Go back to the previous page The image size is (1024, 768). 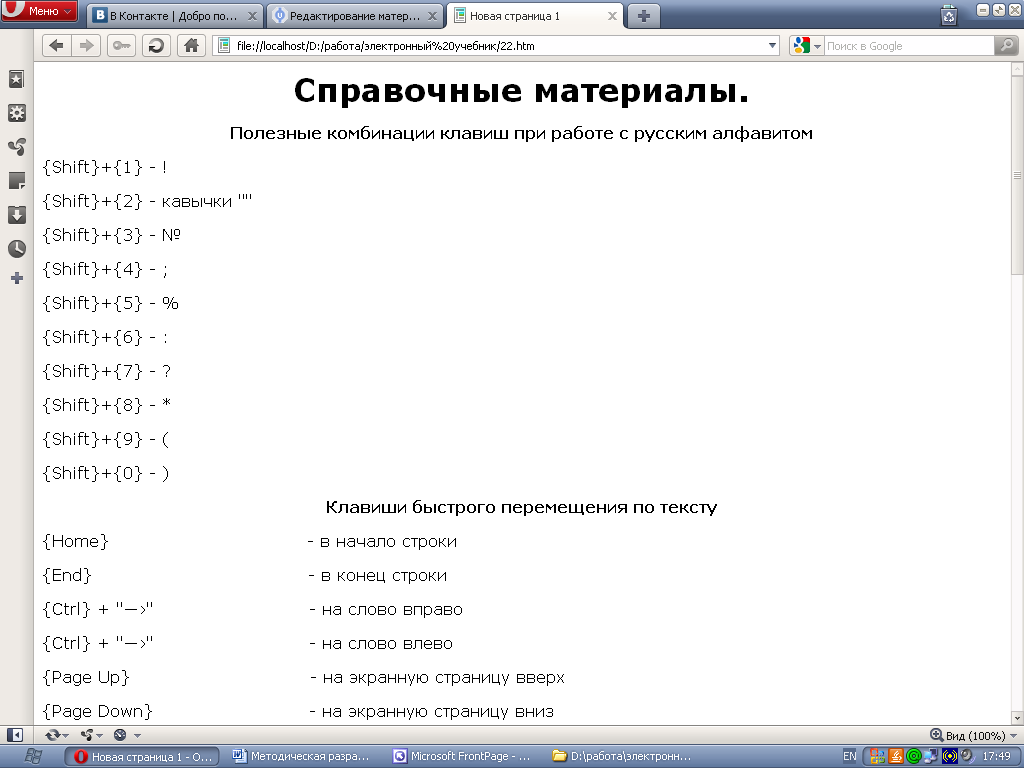(x=56, y=46)
